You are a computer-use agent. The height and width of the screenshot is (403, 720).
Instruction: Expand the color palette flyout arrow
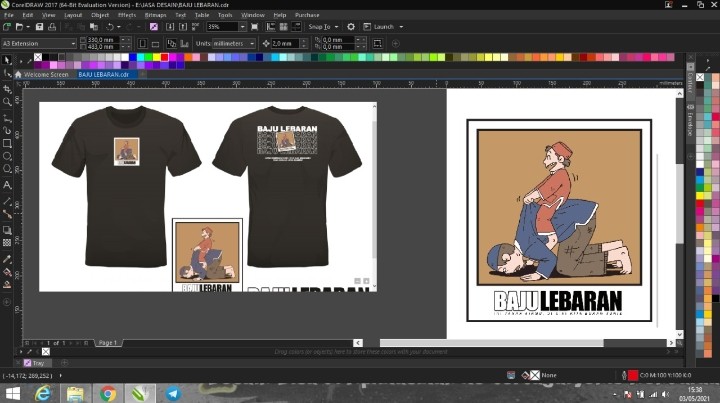(x=21, y=60)
